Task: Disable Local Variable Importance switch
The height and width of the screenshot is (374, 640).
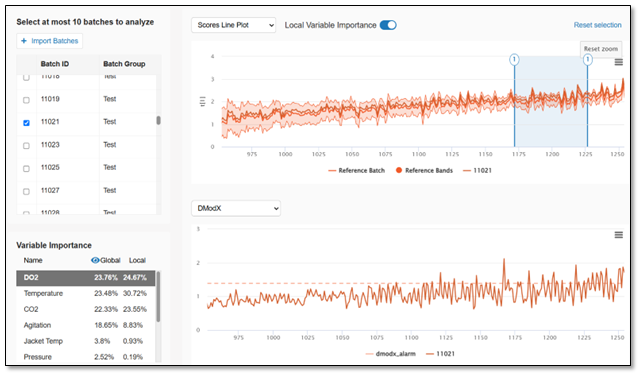Action: tap(388, 25)
